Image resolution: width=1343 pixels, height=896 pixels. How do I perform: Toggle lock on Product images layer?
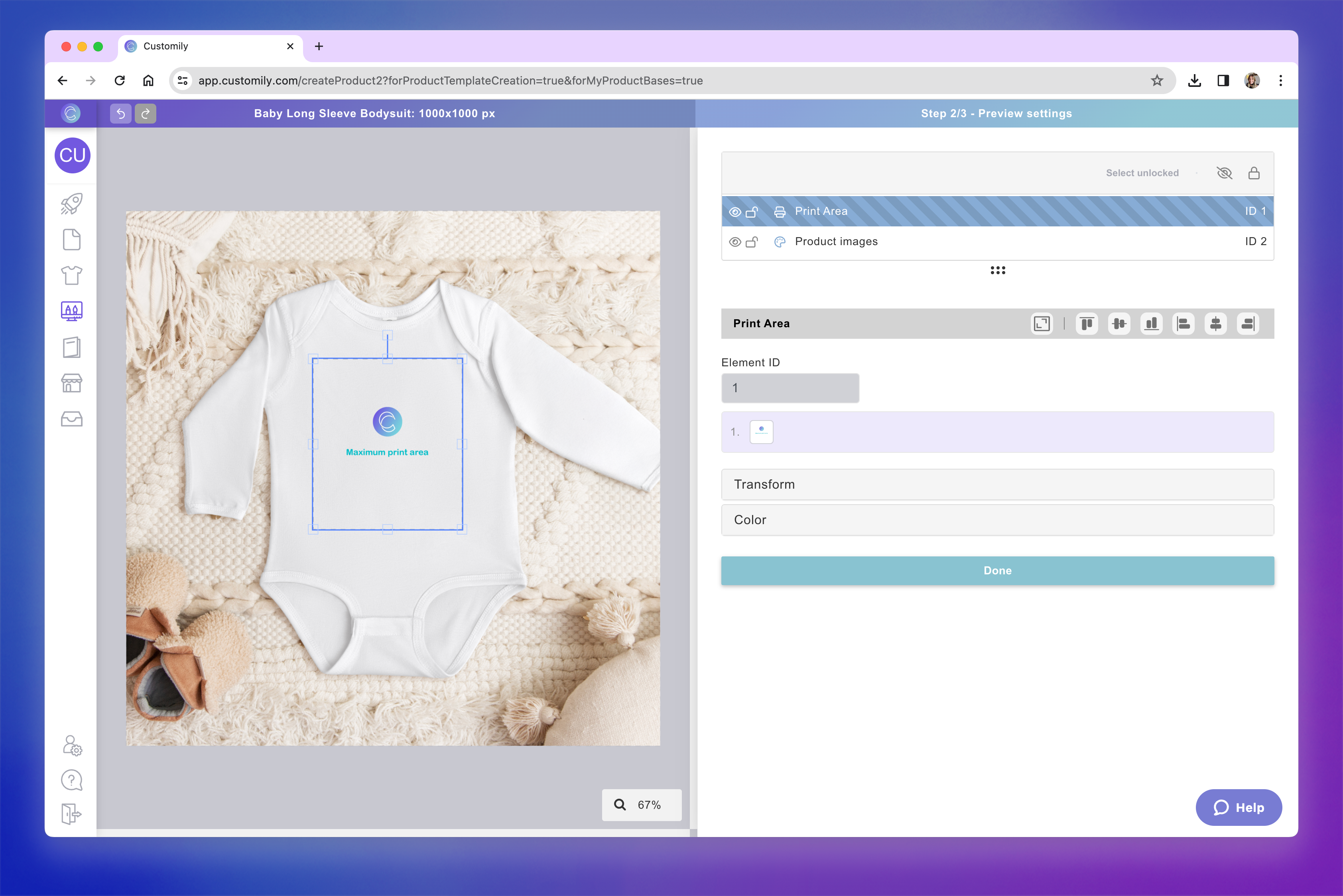(x=752, y=242)
